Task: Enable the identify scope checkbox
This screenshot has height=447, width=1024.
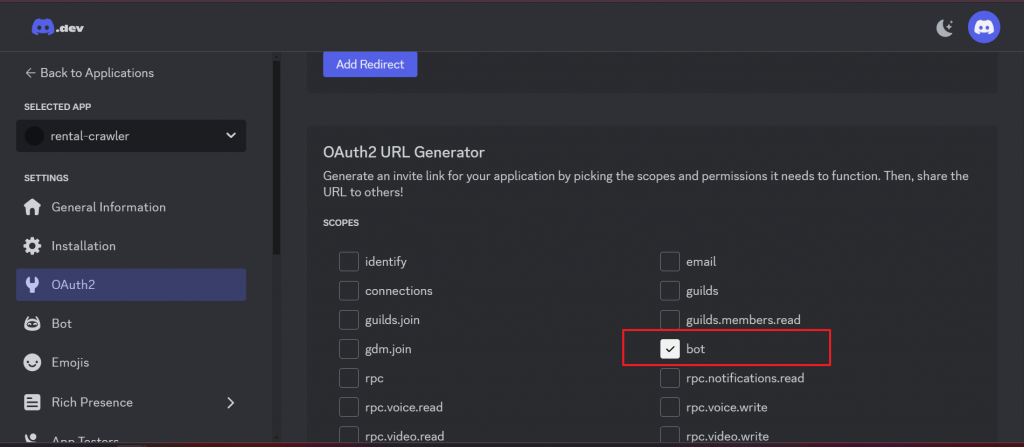Action: click(348, 262)
